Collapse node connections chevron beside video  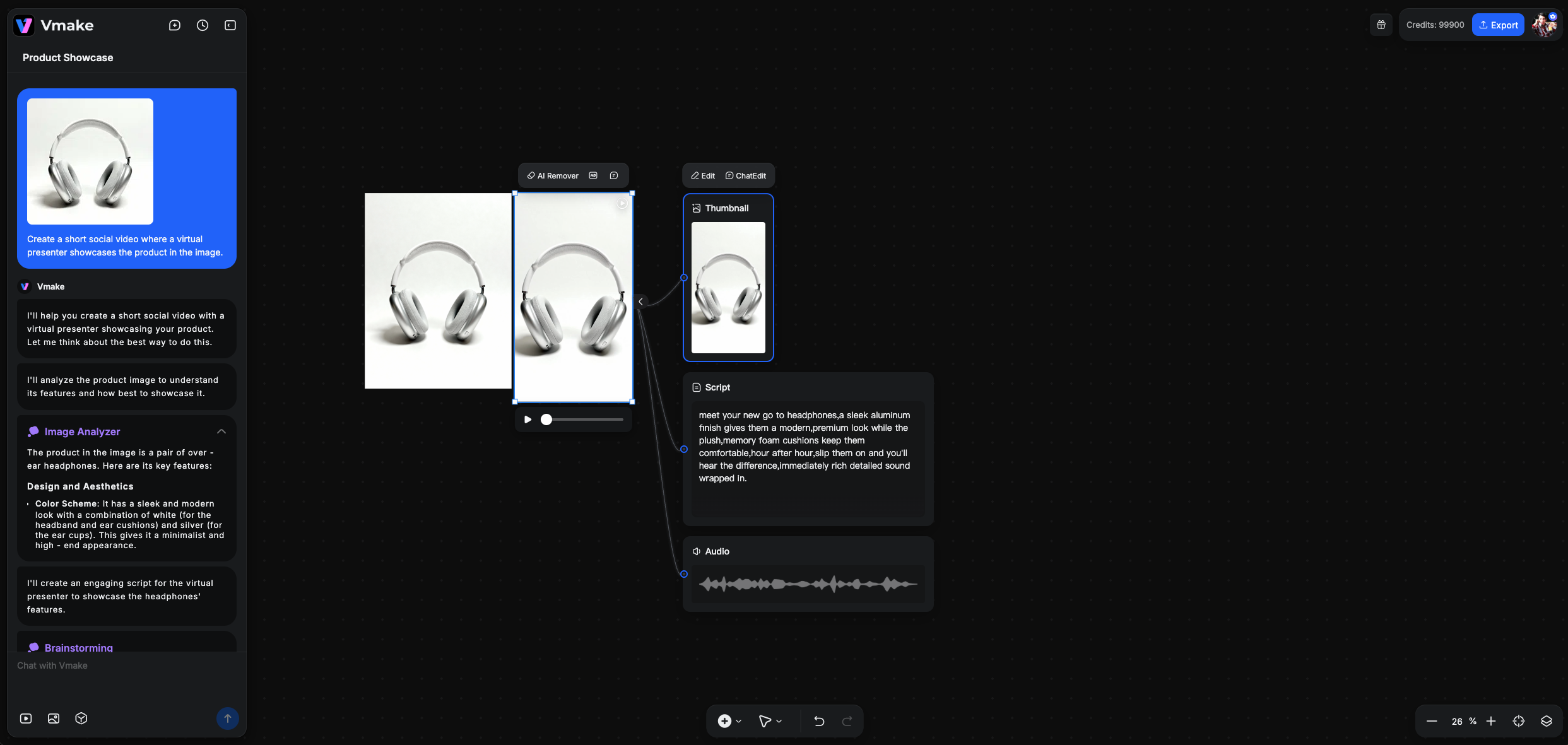click(x=640, y=302)
